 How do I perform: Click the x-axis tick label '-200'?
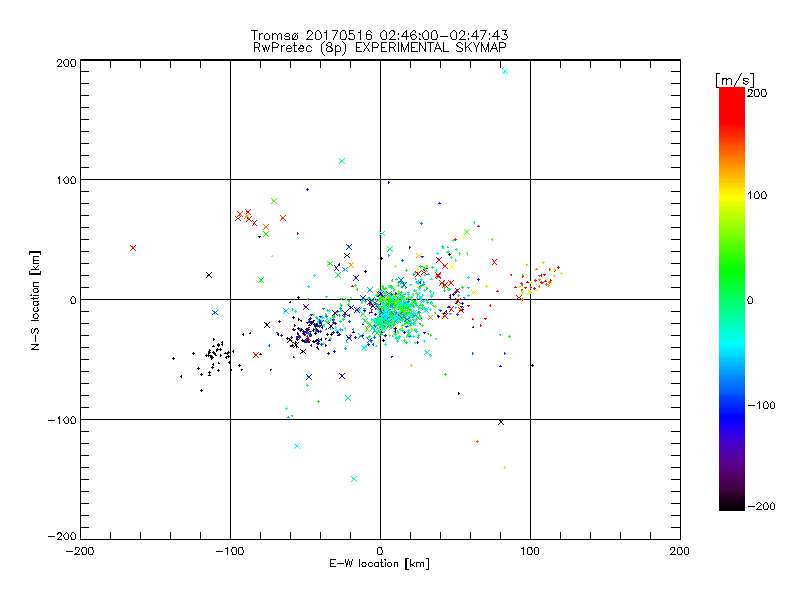[80, 551]
